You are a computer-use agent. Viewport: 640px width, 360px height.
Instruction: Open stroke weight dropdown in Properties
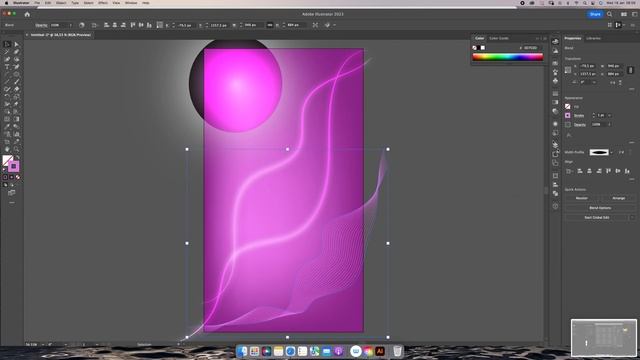[x=609, y=116]
